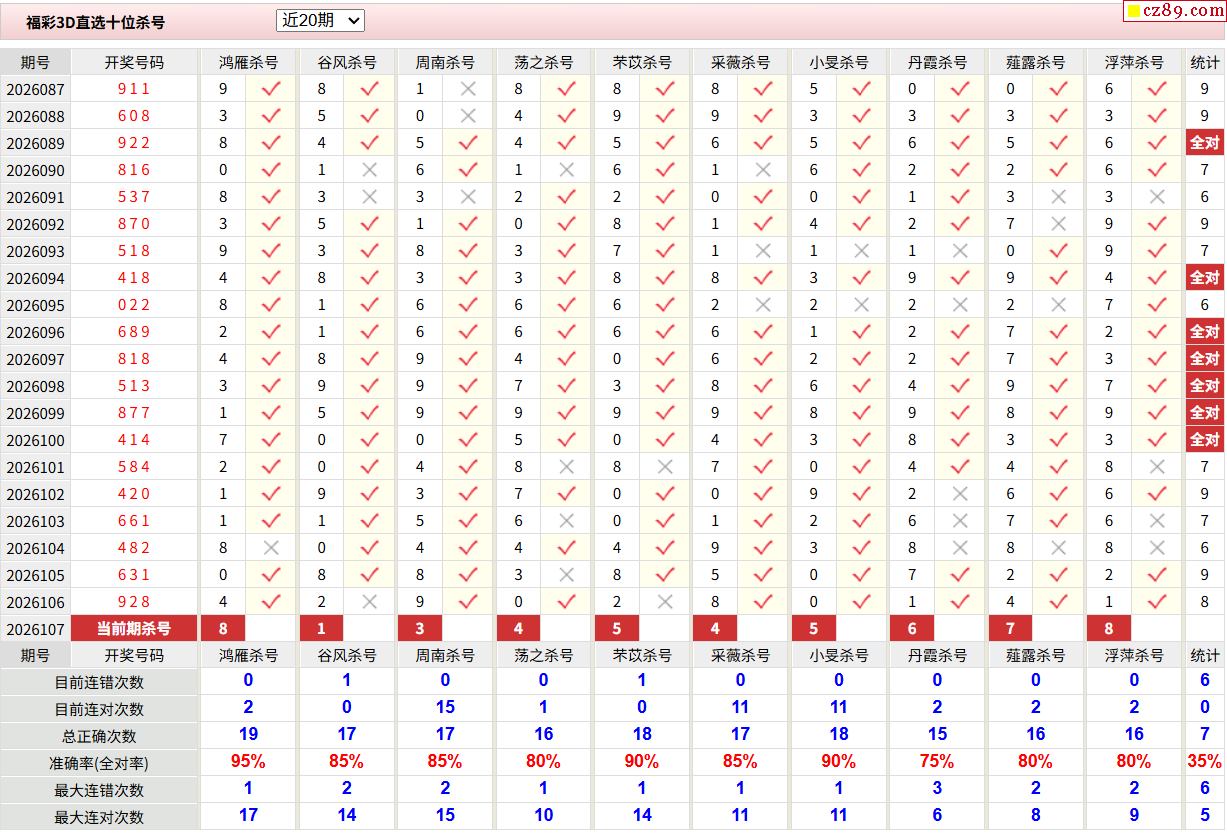The width and height of the screenshot is (1227, 834).
Task: Click the red check for 浮萍杀号 in row 2026106
Action: click(x=1157, y=602)
